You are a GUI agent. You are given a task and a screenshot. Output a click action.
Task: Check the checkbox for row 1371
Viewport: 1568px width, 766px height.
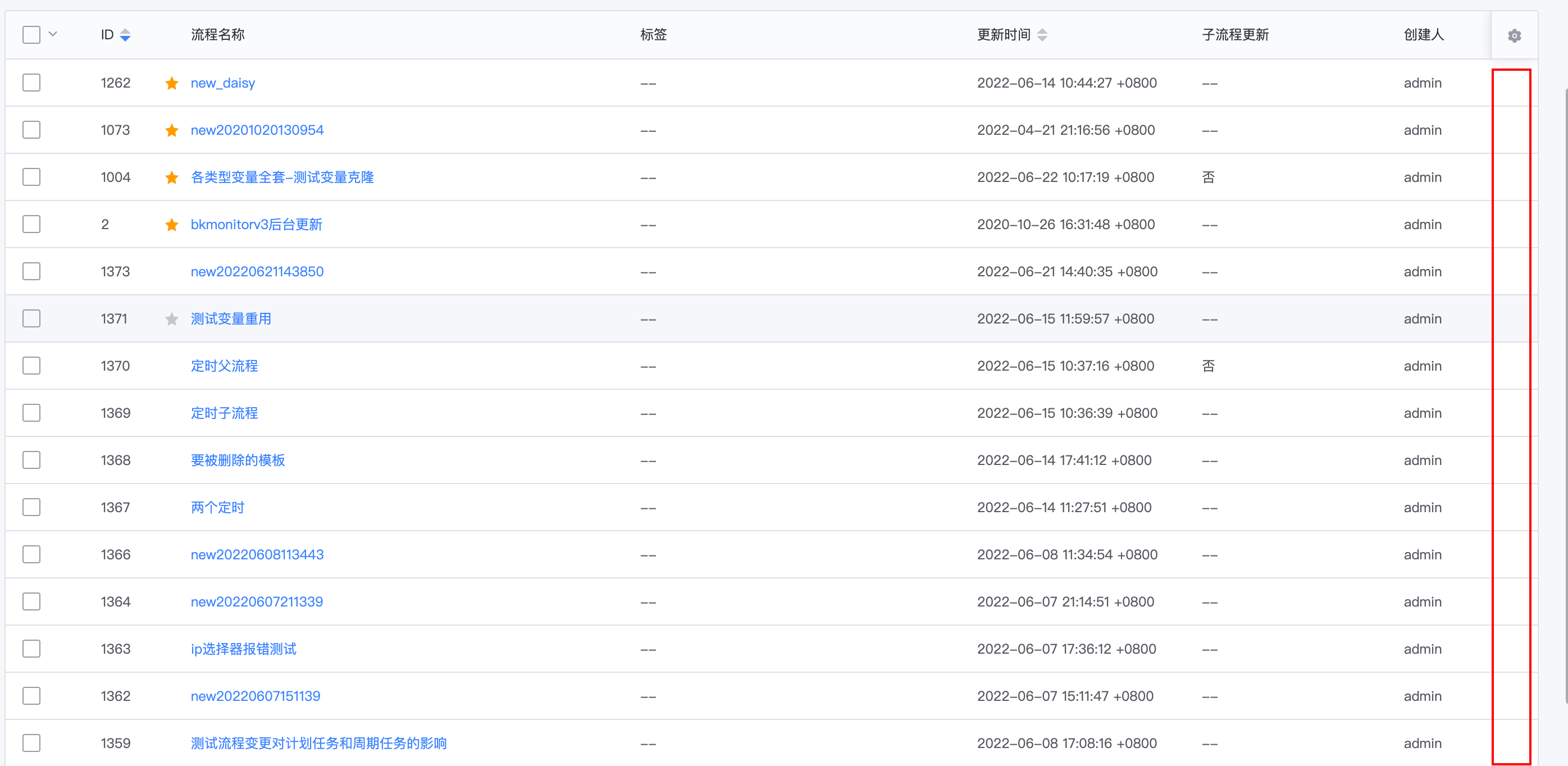coord(31,318)
